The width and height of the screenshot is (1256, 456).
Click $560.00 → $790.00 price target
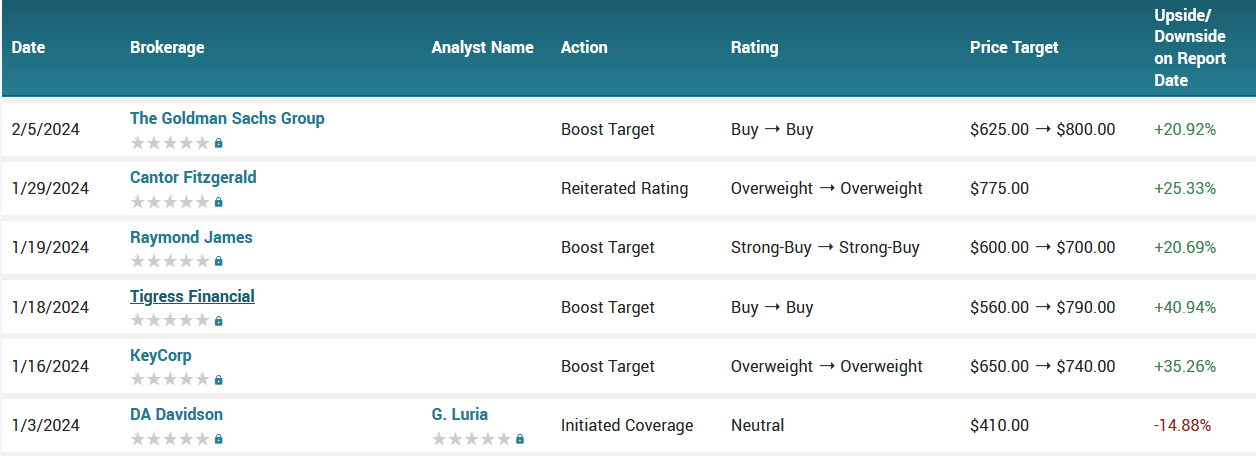(x=1043, y=307)
